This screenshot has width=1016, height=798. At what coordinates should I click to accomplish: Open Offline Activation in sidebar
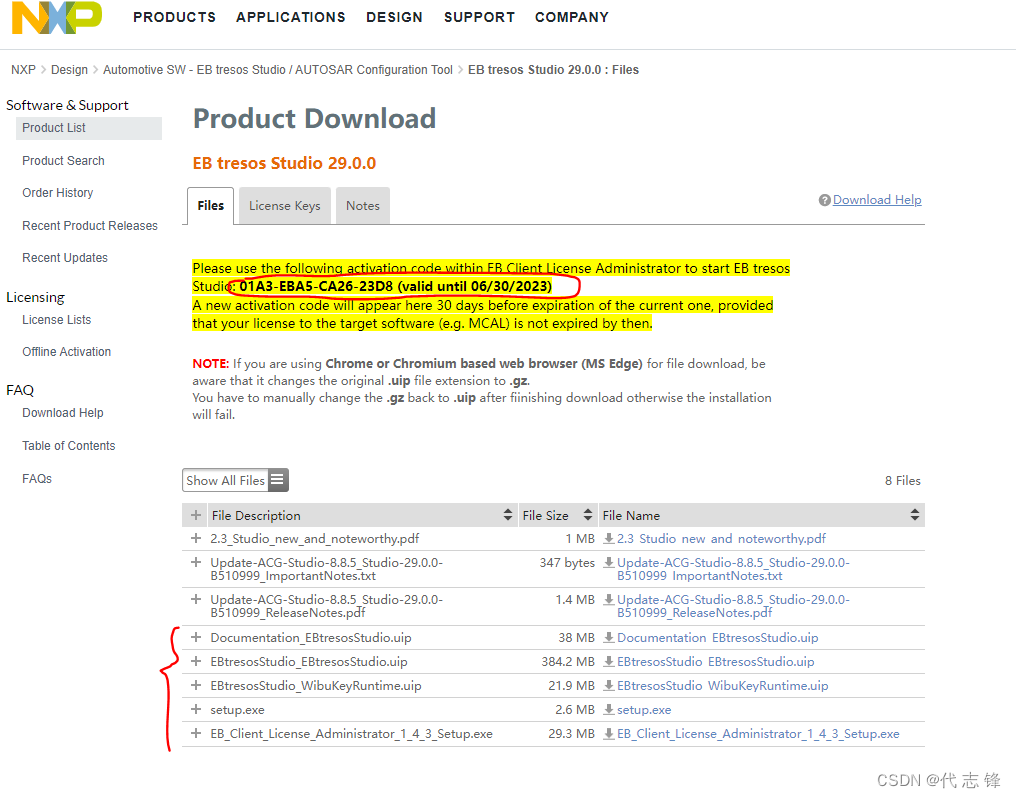(67, 351)
